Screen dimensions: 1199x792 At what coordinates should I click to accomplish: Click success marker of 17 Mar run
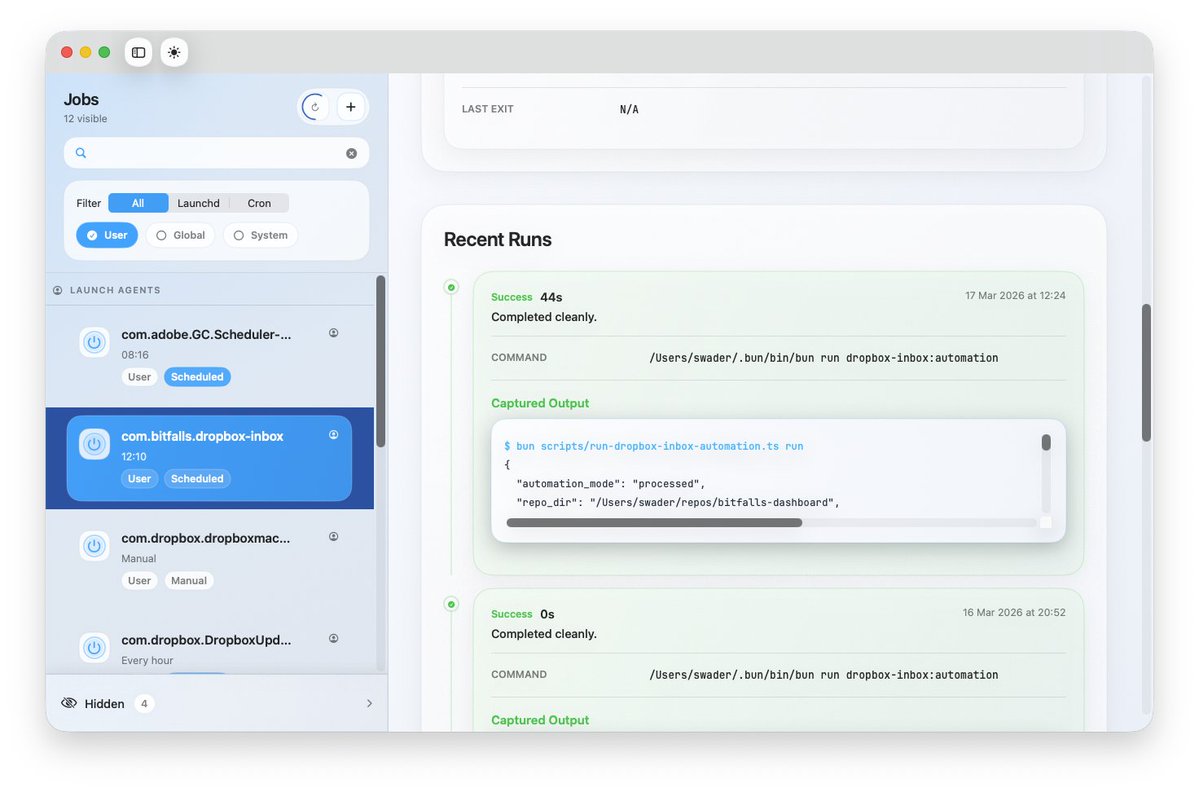point(451,287)
